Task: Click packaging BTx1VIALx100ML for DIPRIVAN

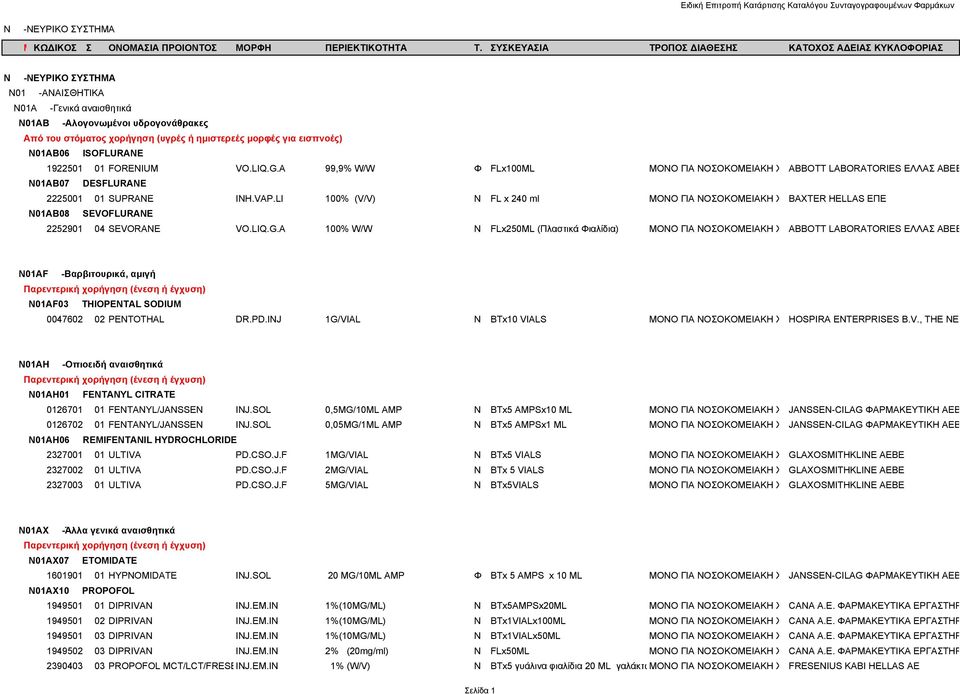Action: point(528,621)
